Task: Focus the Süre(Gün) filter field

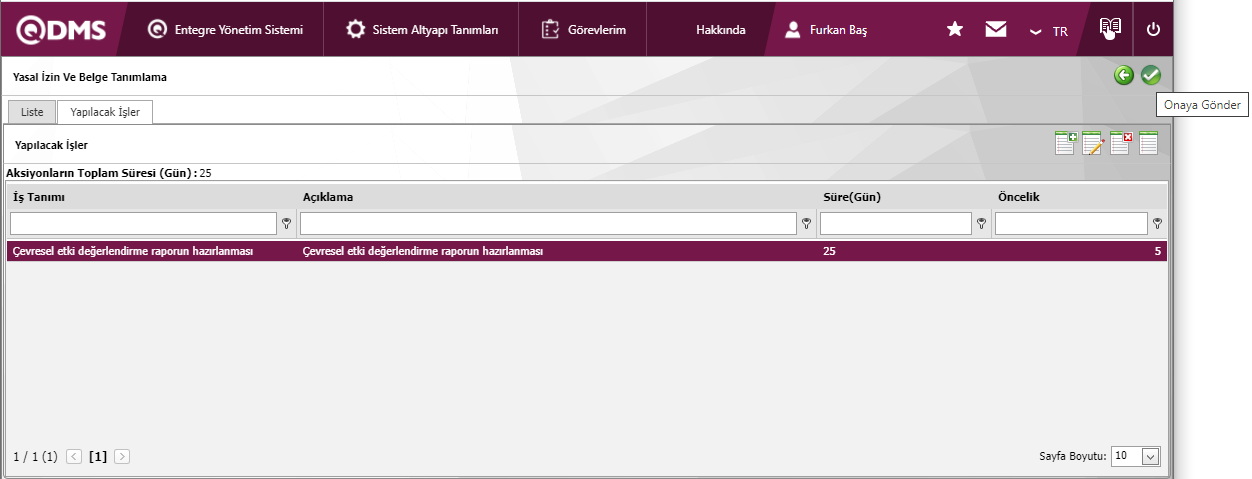Action: pyautogui.click(x=896, y=223)
